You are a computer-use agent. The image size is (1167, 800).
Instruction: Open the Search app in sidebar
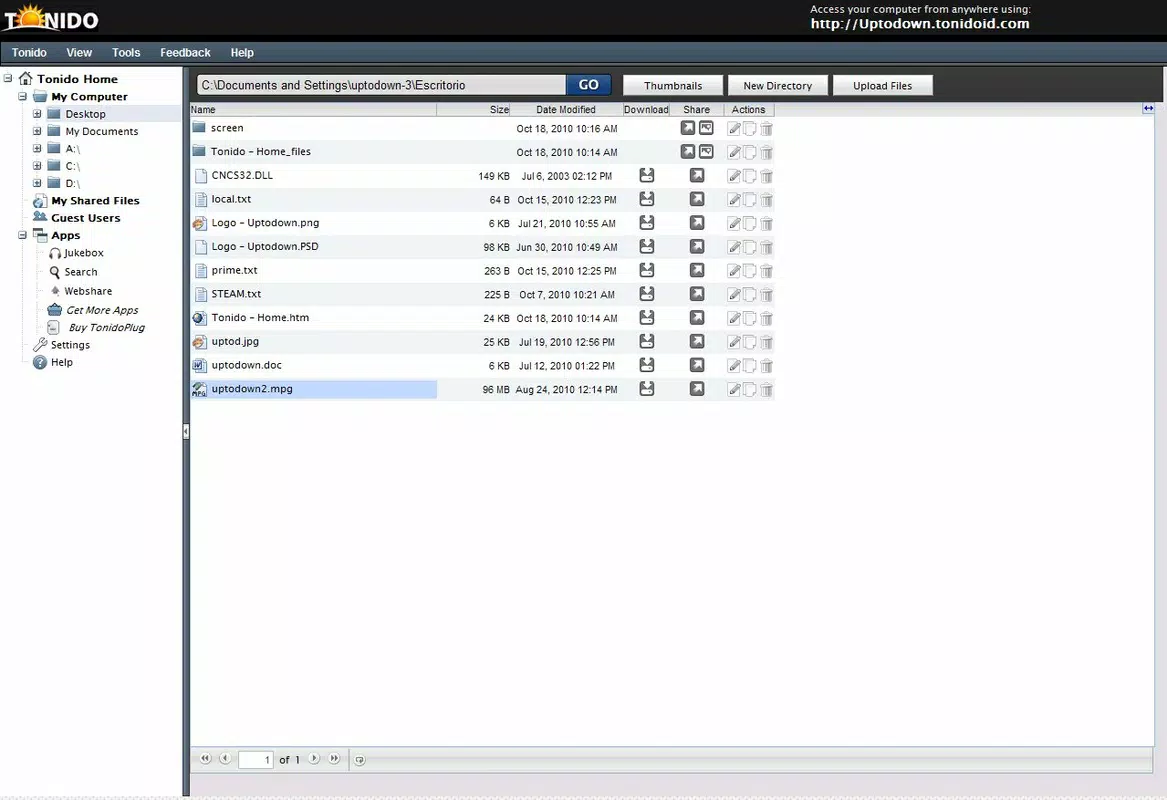(80, 272)
